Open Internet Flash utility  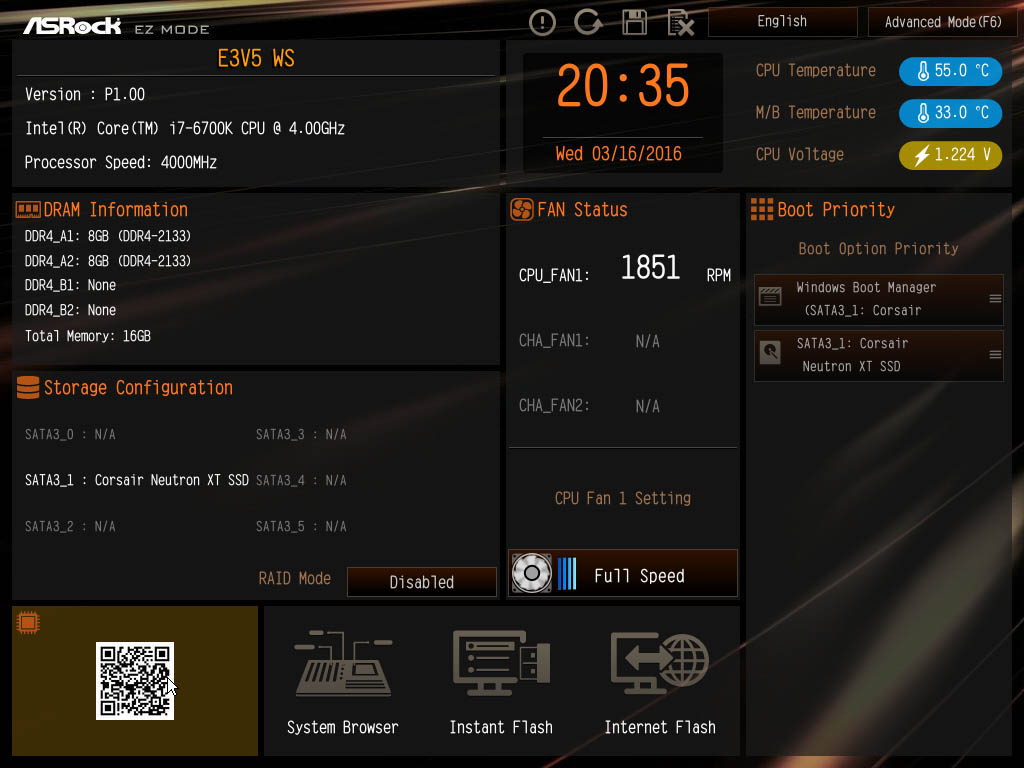tap(660, 681)
